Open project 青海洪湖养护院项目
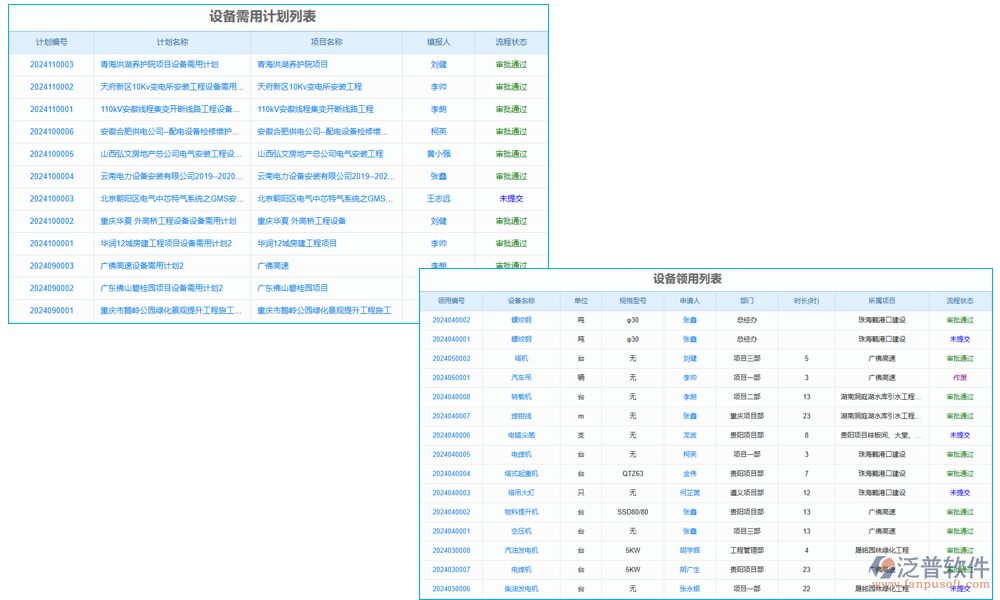Screen dimensions: 1000x600 tap(310, 64)
